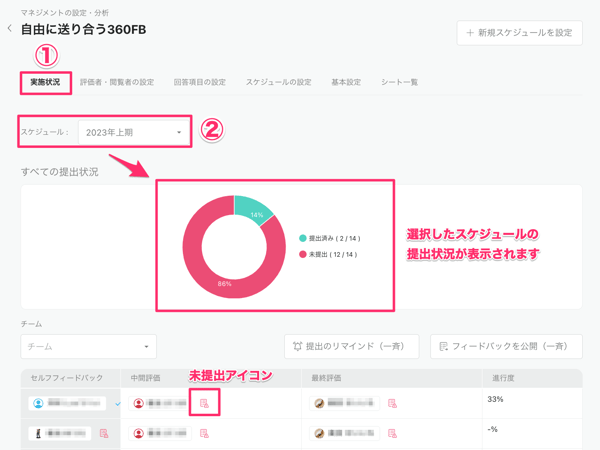Click the unsubmitted icon in first row 最終評価
This screenshot has height=450, width=600.
pos(392,404)
